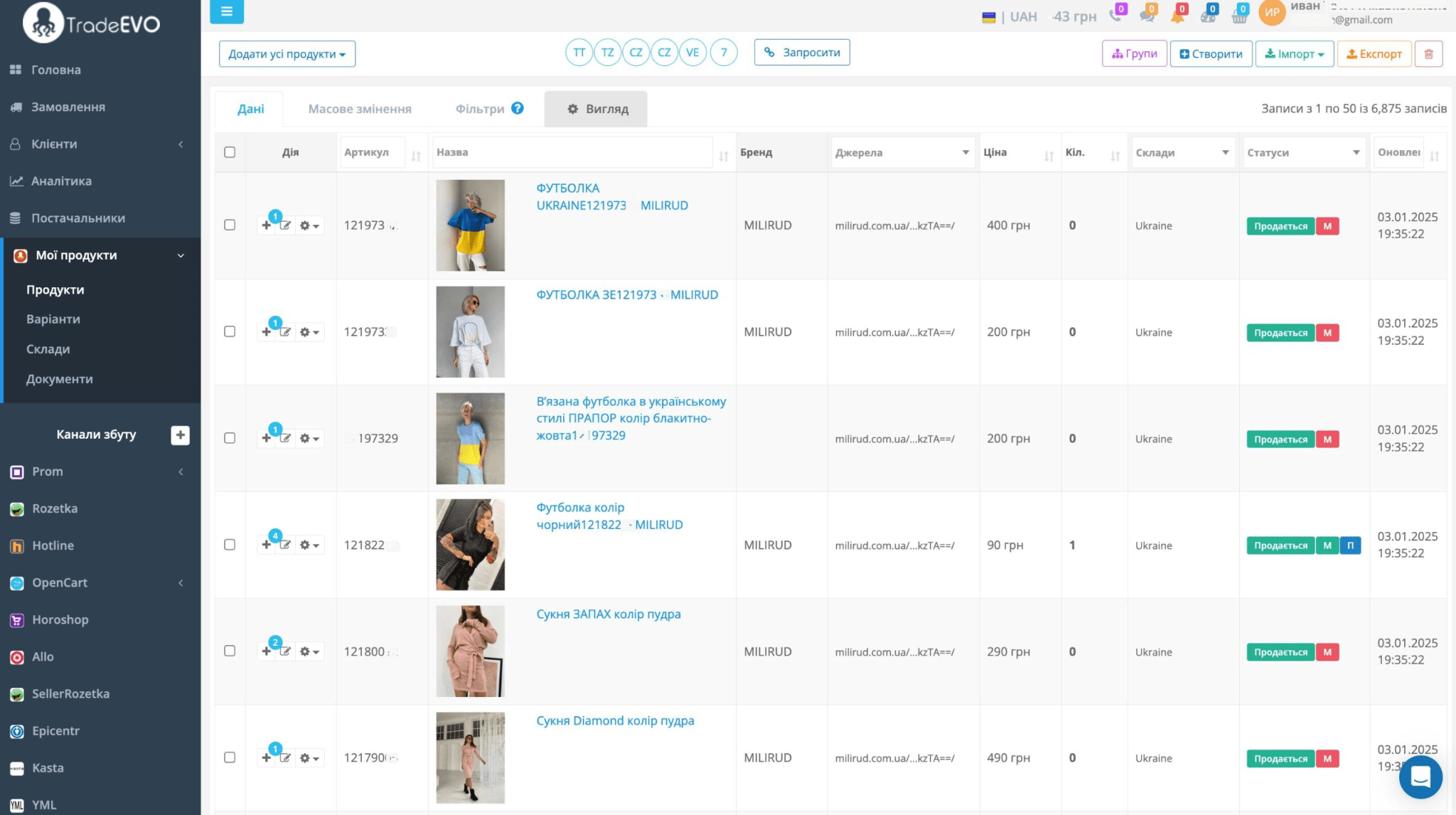Screen dimensions: 1456x815
Task: Toggle the sidebar with the hamburger menu button
Action: click(x=227, y=11)
